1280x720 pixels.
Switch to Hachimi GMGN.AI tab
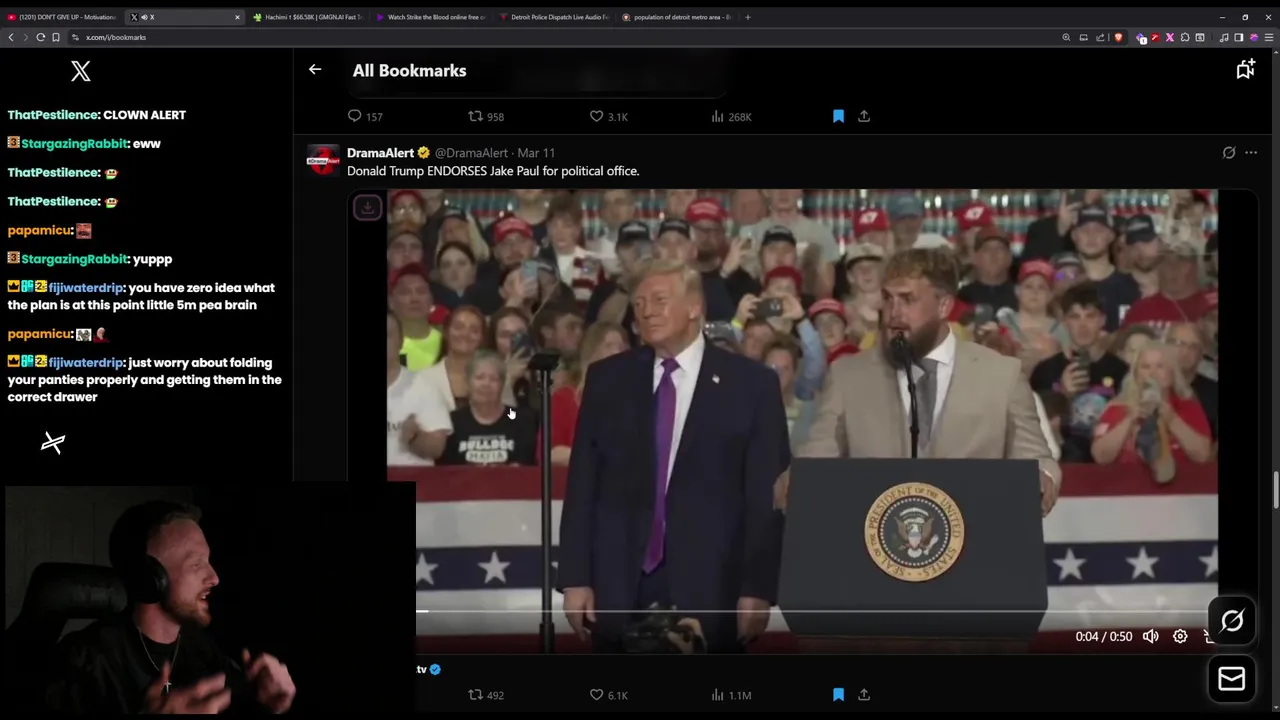pos(308,17)
